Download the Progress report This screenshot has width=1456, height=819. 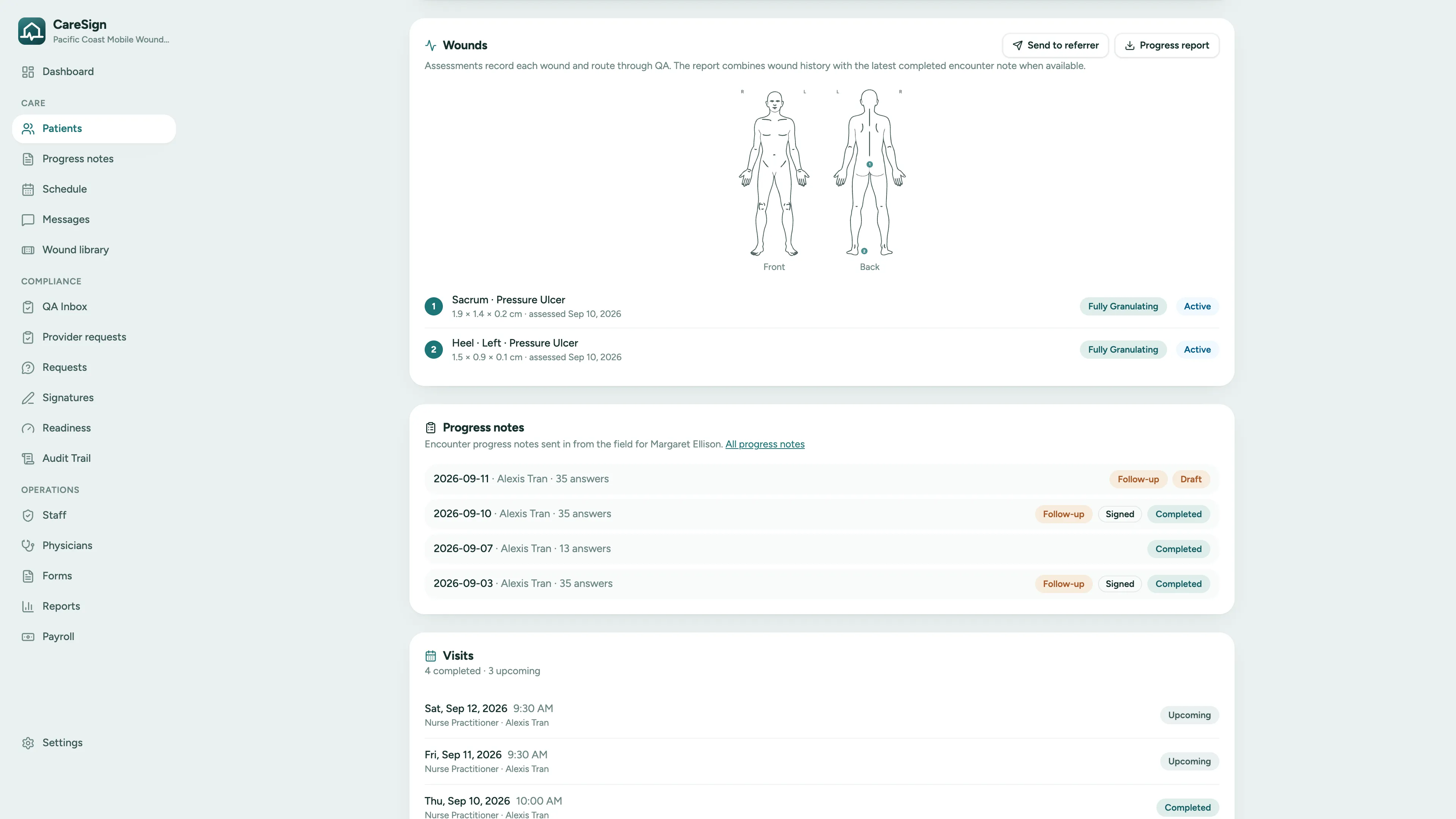click(x=1167, y=45)
